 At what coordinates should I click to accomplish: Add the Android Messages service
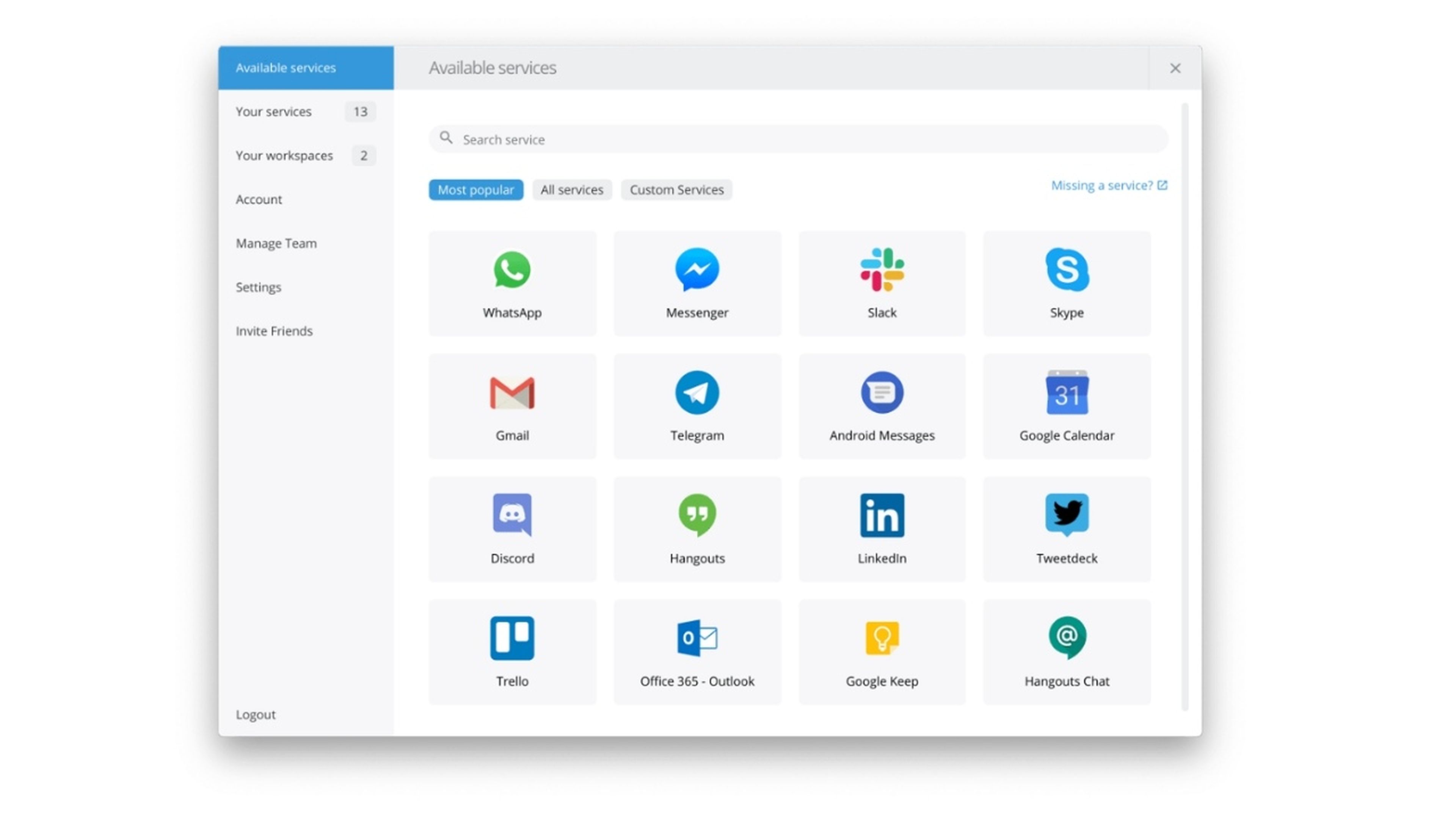point(882,406)
